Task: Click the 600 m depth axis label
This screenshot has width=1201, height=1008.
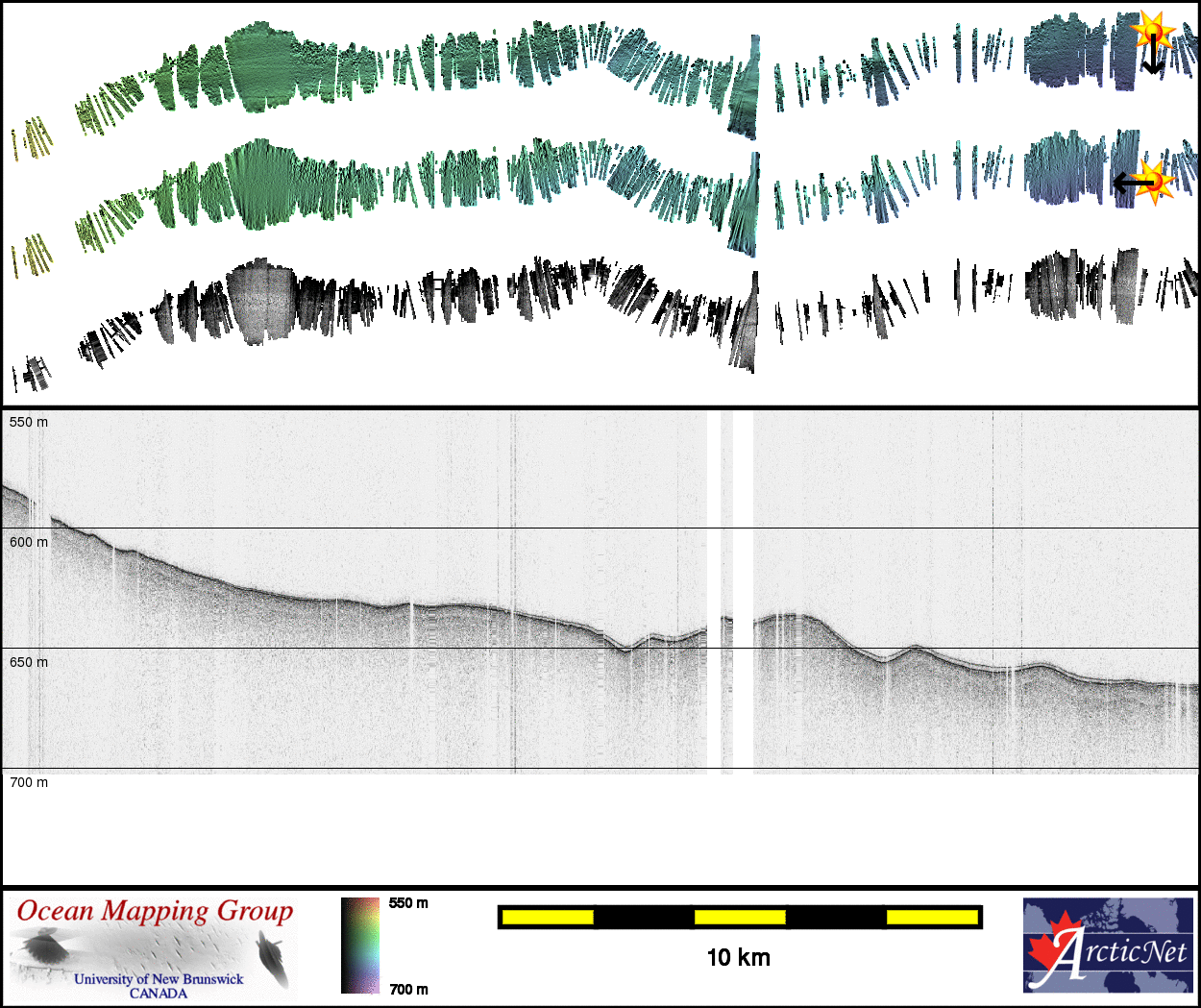Action: pyautogui.click(x=29, y=542)
